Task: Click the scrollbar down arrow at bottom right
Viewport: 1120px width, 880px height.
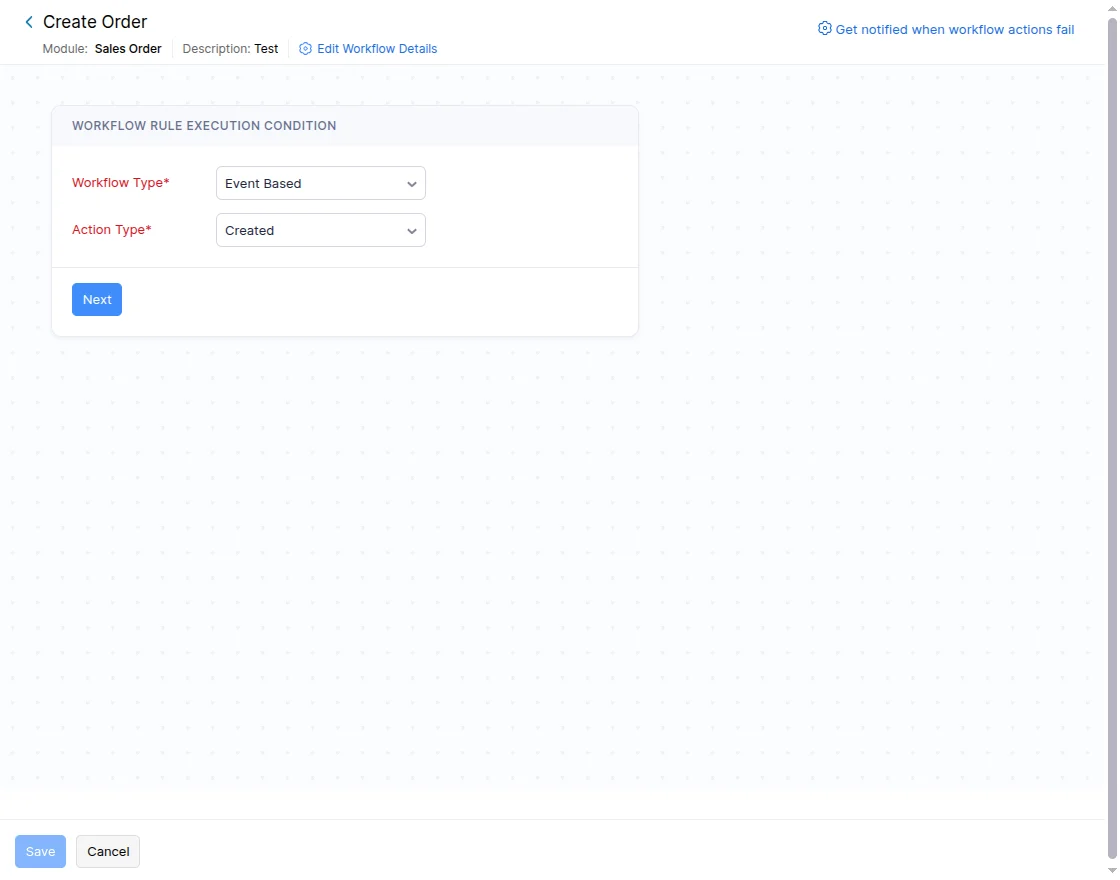Action: [1112, 873]
